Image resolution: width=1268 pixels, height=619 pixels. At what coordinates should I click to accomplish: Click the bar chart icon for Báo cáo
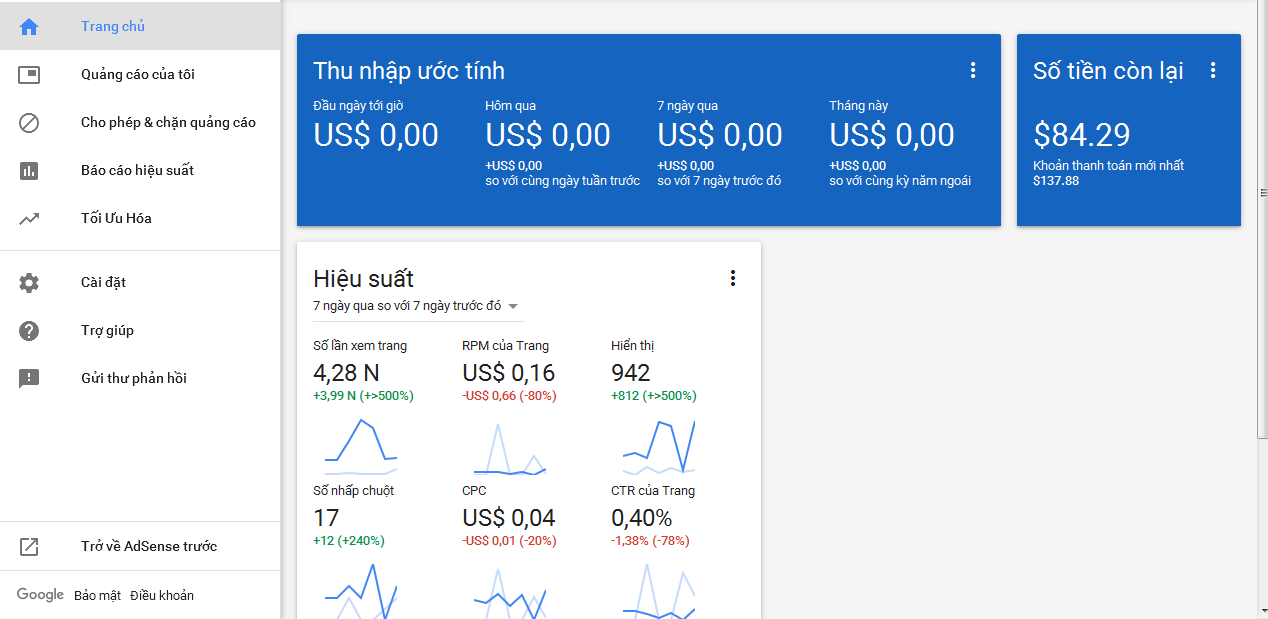pos(29,171)
